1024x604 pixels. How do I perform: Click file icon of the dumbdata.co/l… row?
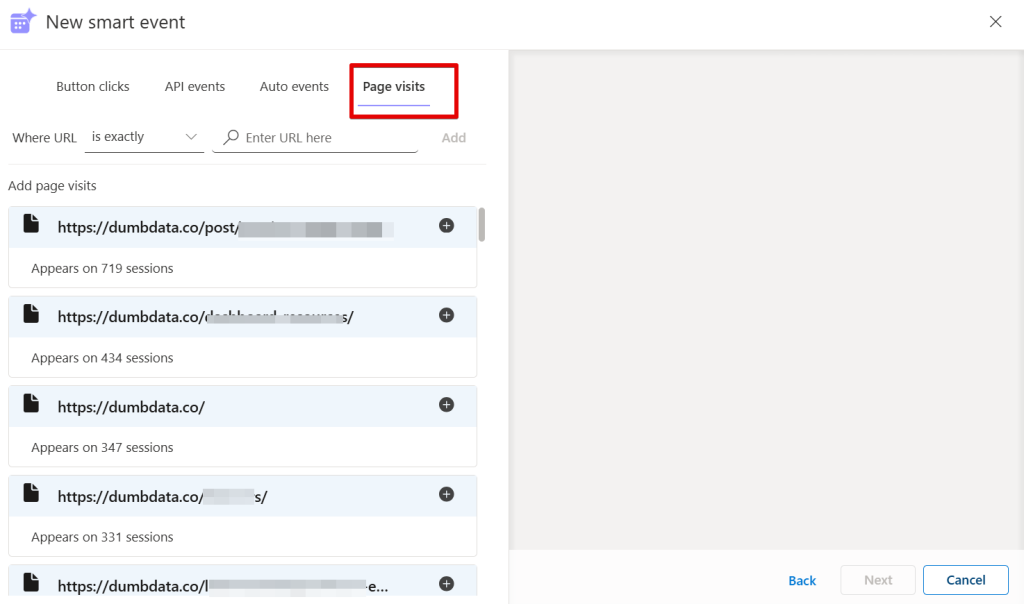(31, 582)
